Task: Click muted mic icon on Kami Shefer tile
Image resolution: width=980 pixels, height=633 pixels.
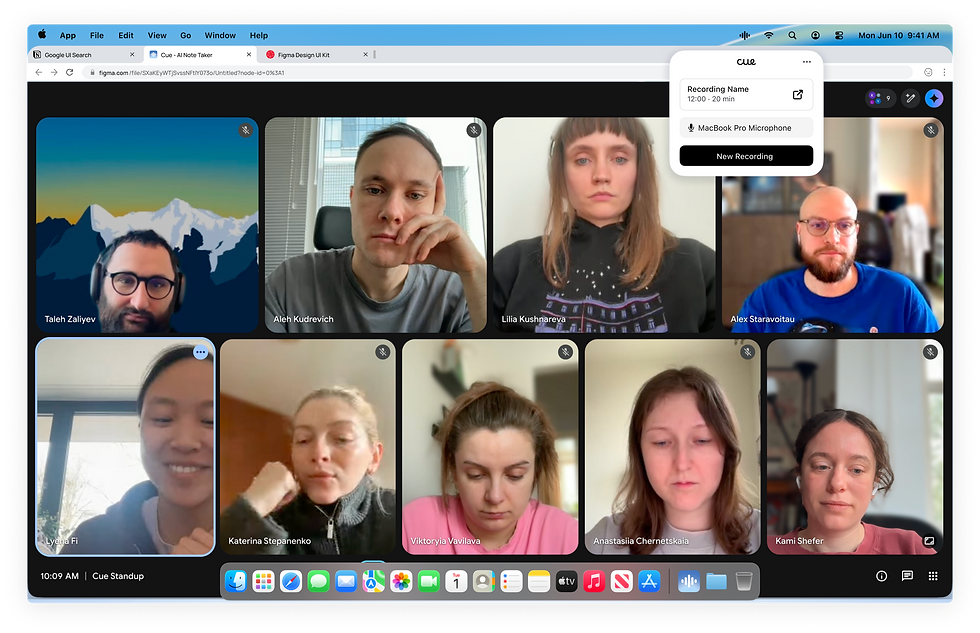Action: (x=930, y=352)
